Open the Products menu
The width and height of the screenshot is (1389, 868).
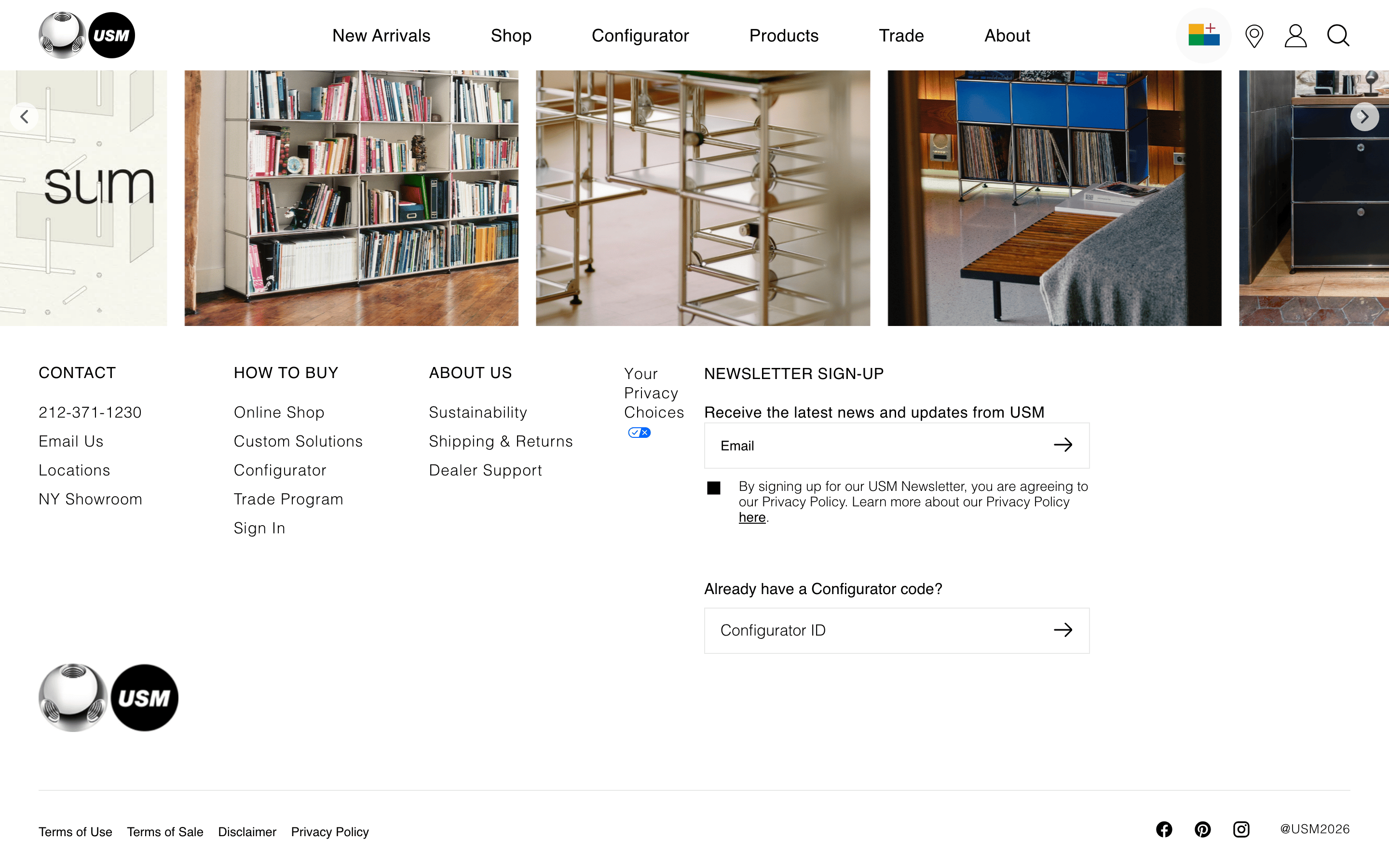(x=783, y=36)
